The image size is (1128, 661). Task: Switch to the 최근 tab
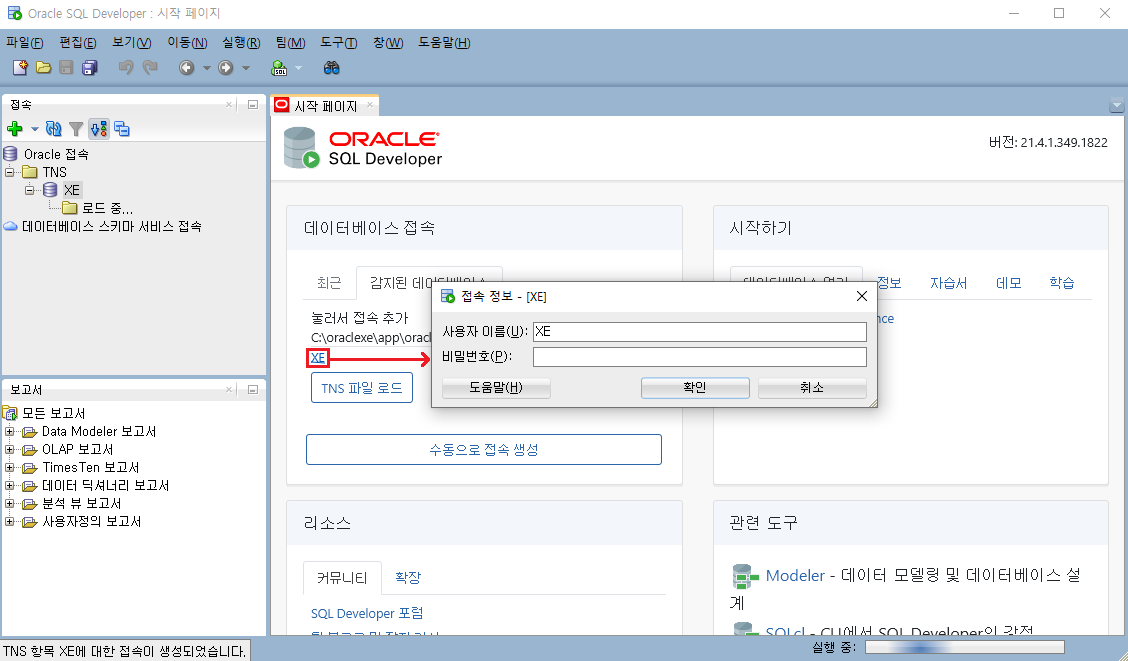click(x=329, y=283)
